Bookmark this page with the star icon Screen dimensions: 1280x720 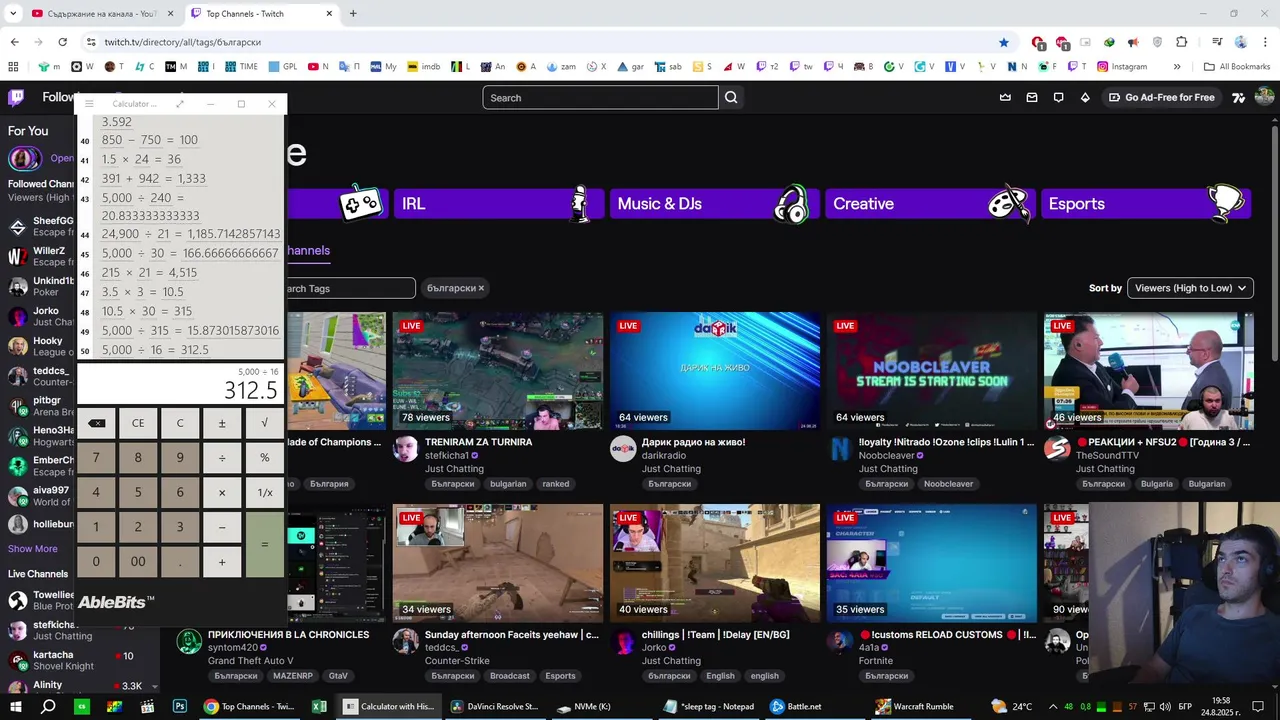click(x=1004, y=42)
